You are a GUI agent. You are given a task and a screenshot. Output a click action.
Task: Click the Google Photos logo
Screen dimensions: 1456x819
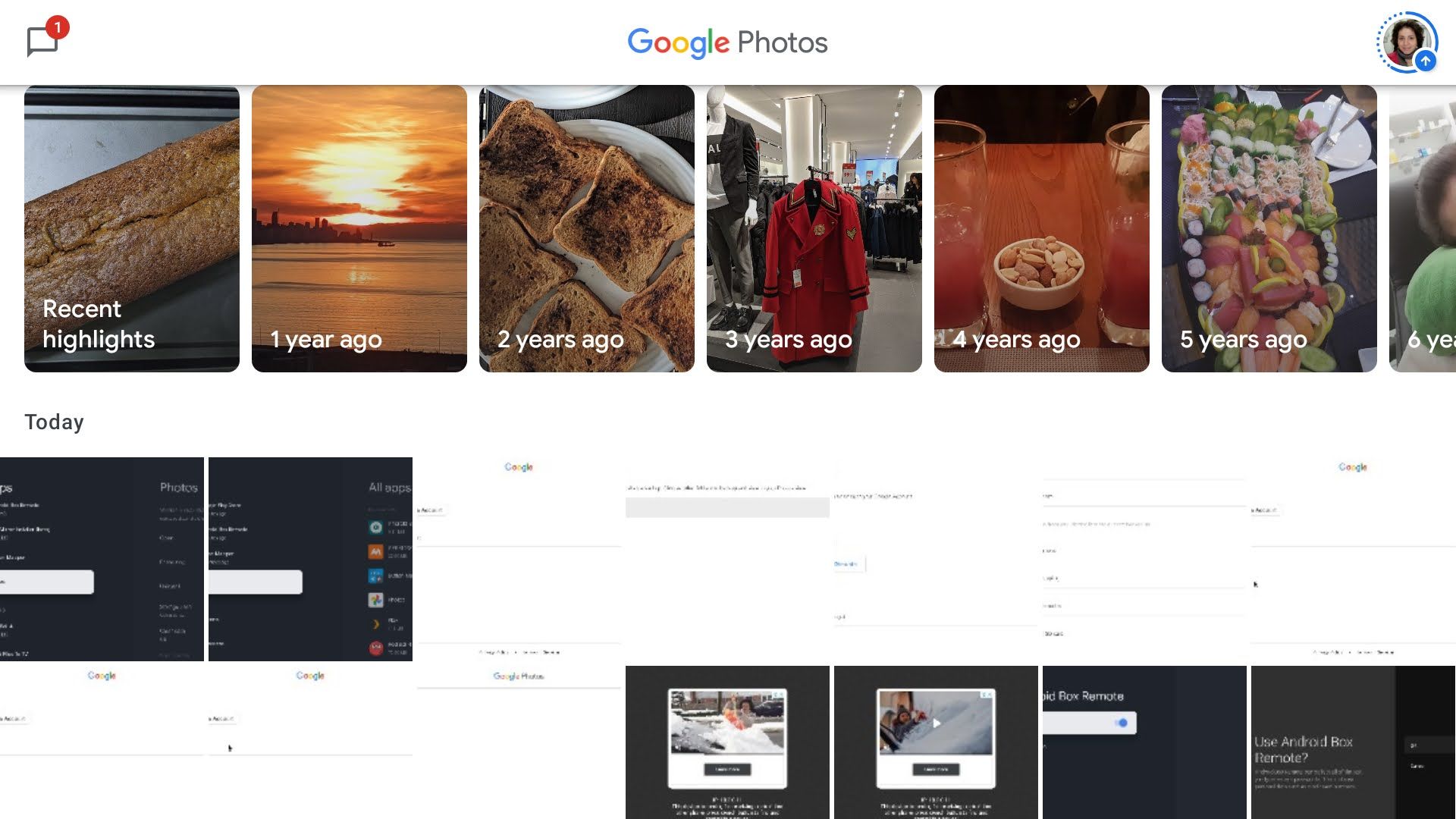(727, 42)
